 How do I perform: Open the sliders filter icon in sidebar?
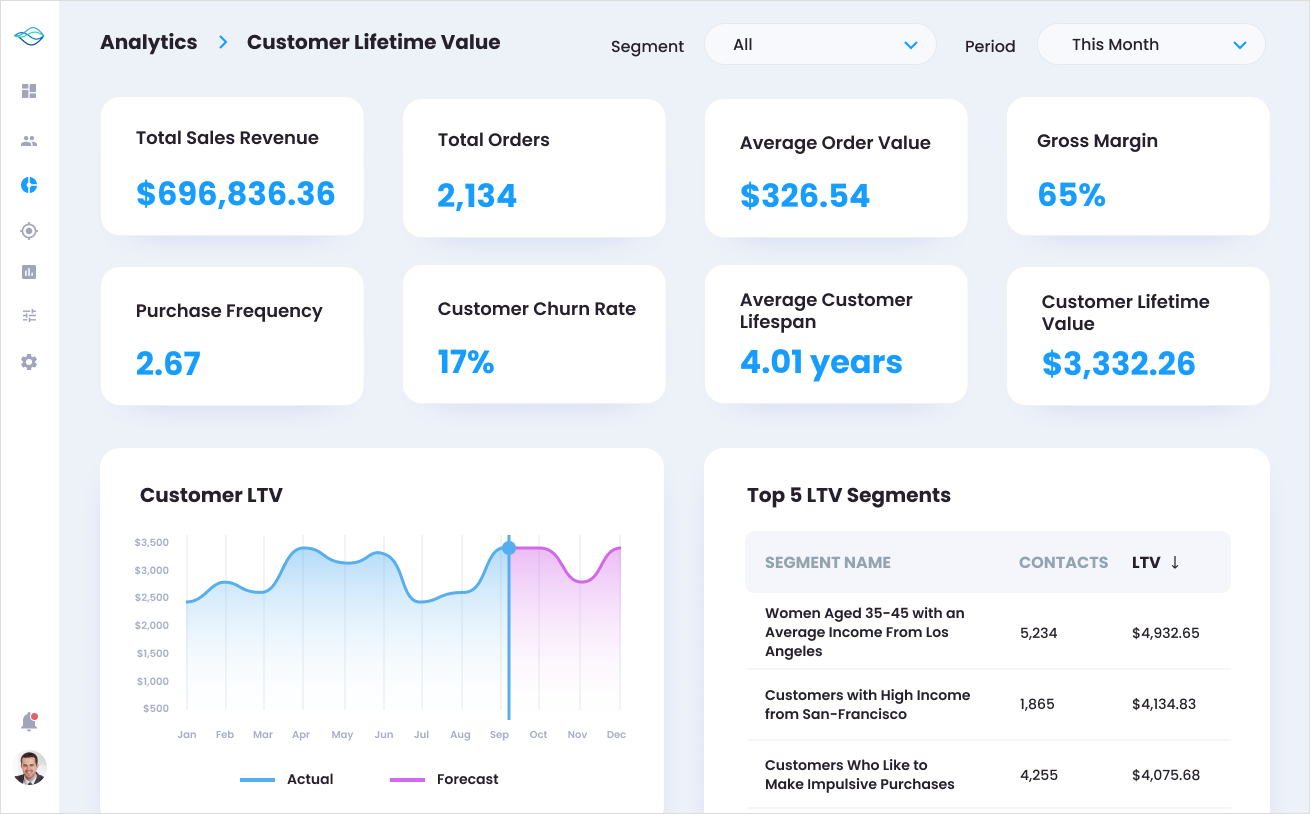coord(29,316)
